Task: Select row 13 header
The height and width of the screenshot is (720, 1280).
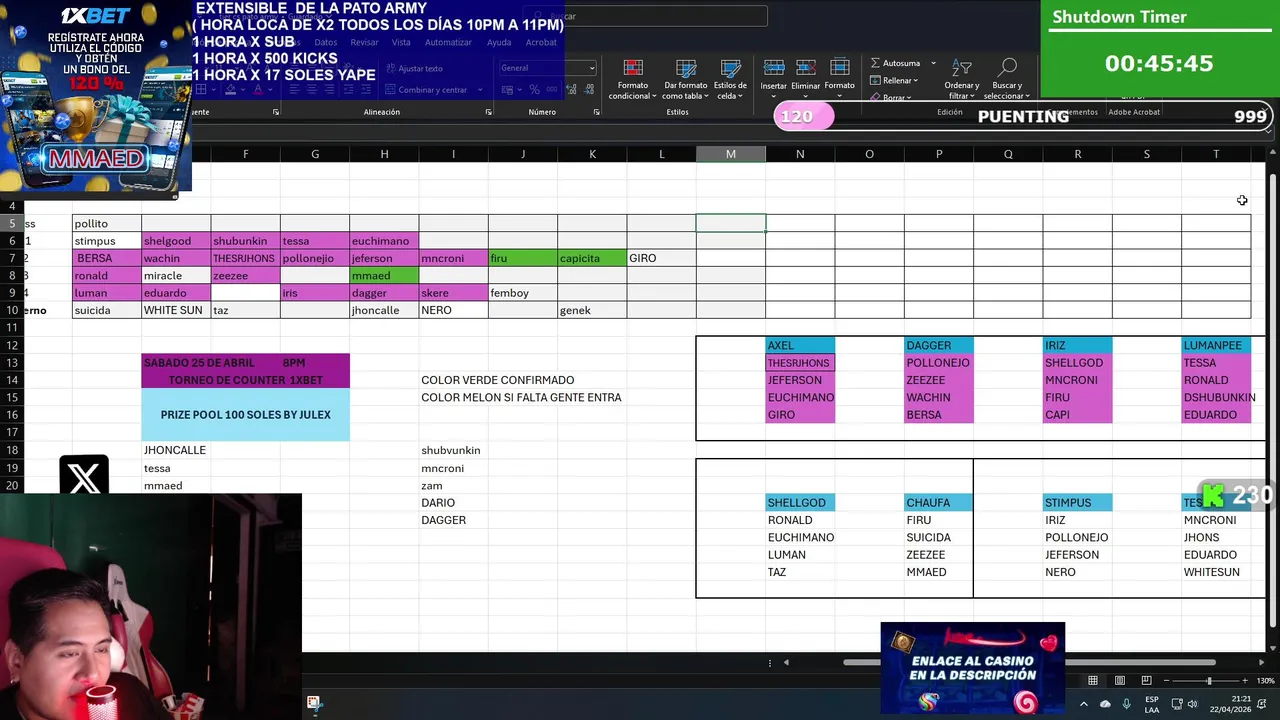Action: 12,363
